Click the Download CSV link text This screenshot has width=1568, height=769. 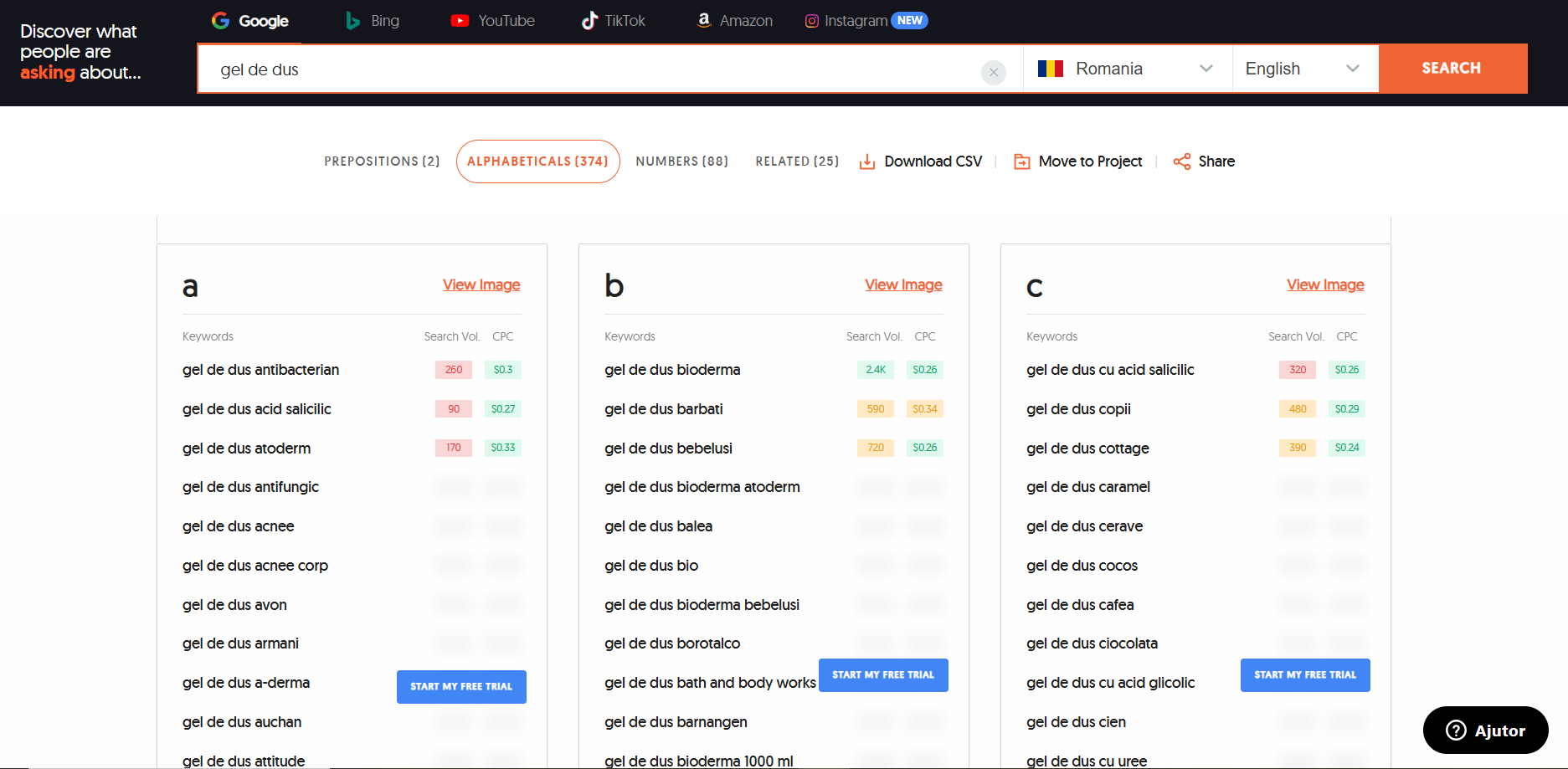pos(933,161)
